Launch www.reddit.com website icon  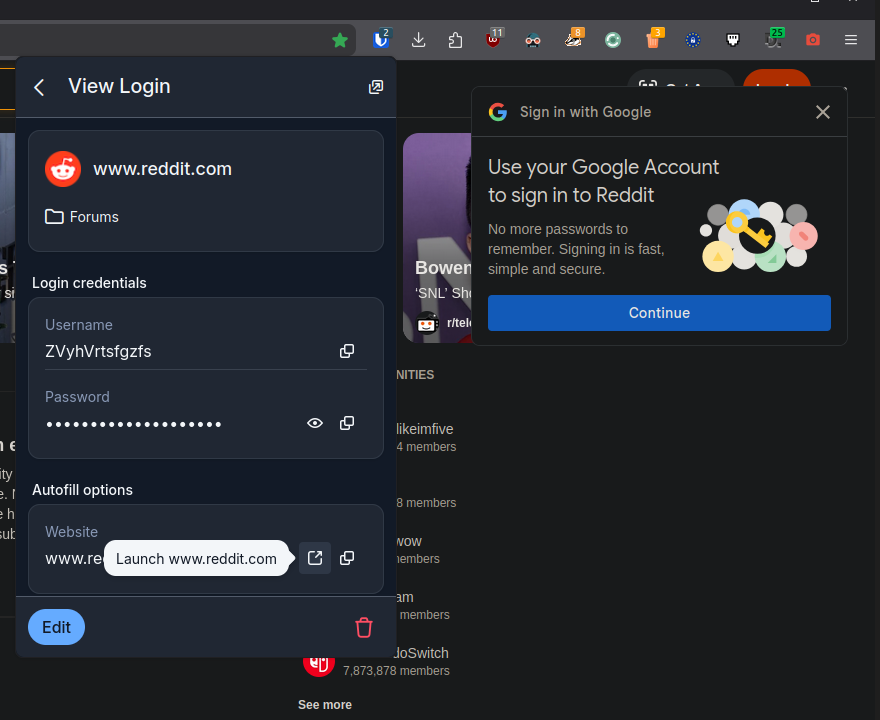click(315, 558)
